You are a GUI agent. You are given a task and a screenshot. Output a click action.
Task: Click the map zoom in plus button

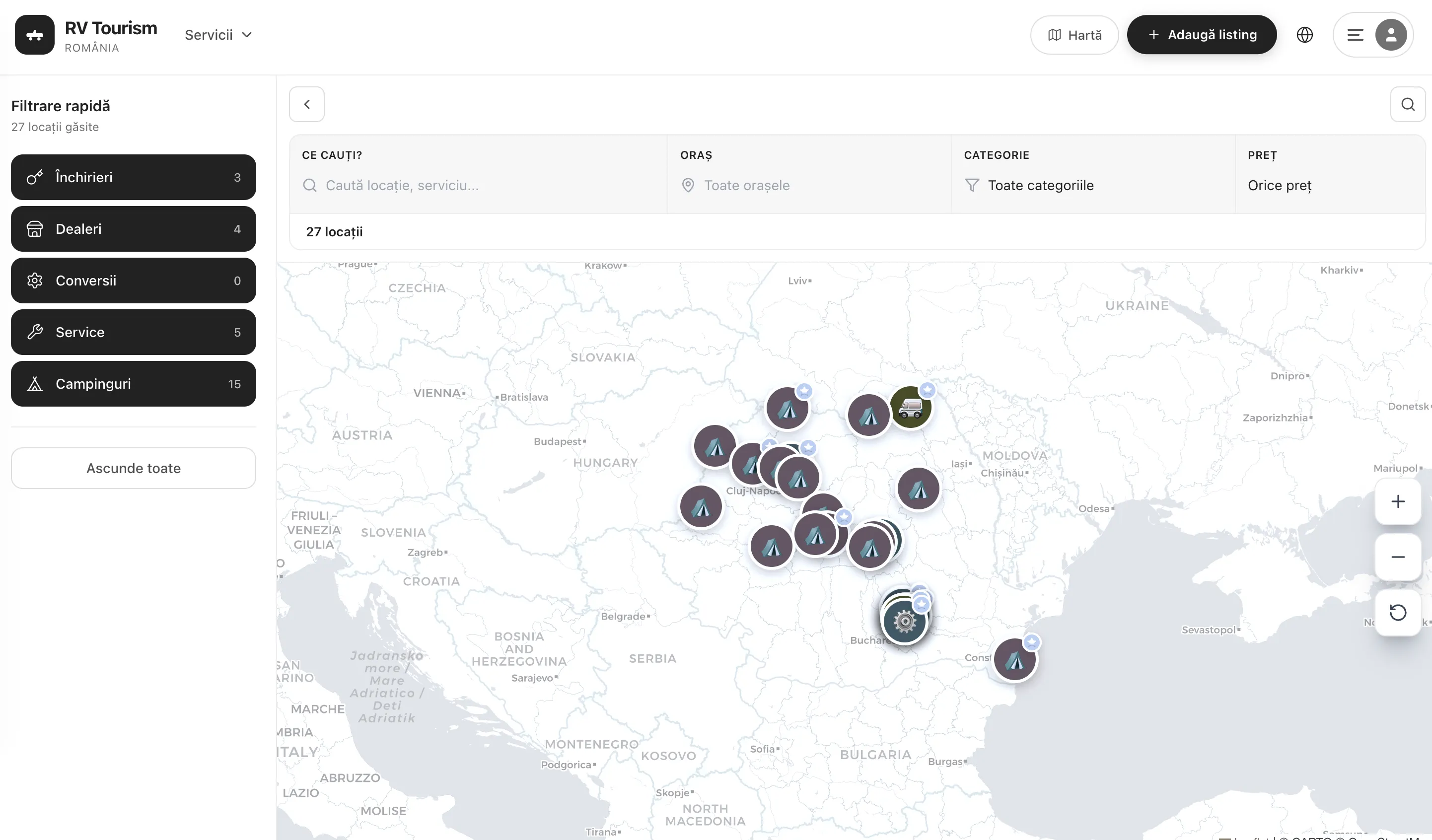click(1397, 501)
